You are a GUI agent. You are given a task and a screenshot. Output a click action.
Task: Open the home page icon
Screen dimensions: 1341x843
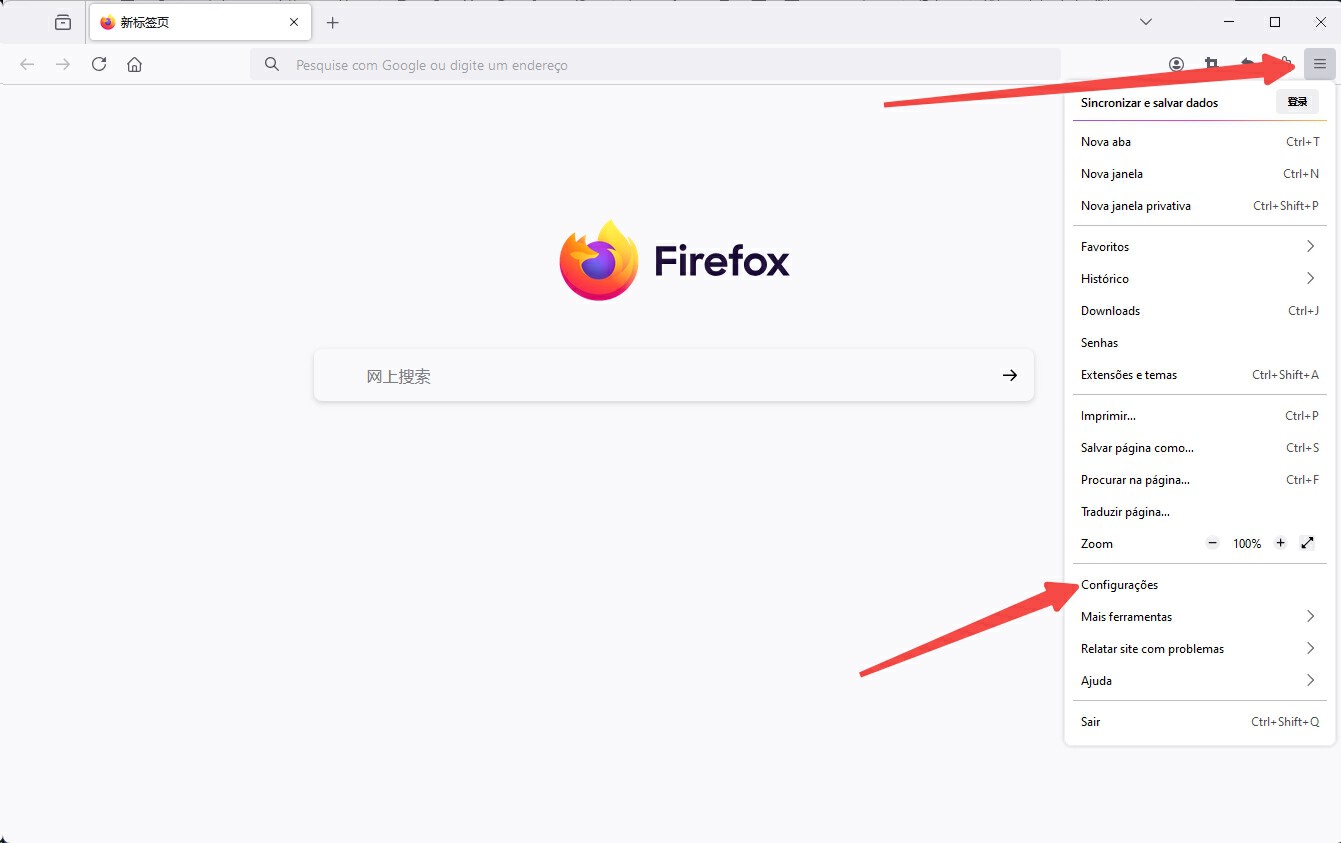click(x=135, y=64)
